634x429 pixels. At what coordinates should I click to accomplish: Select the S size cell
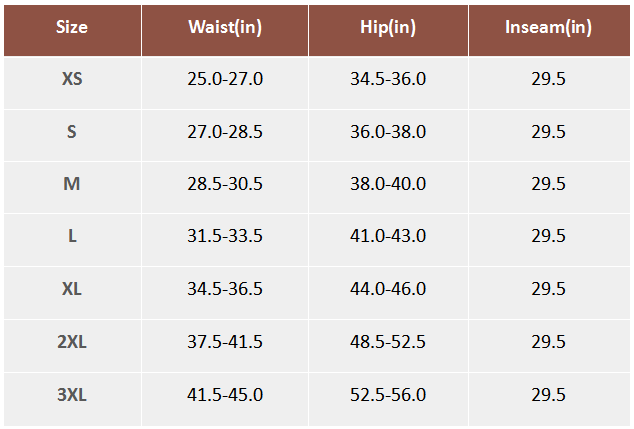point(72,131)
